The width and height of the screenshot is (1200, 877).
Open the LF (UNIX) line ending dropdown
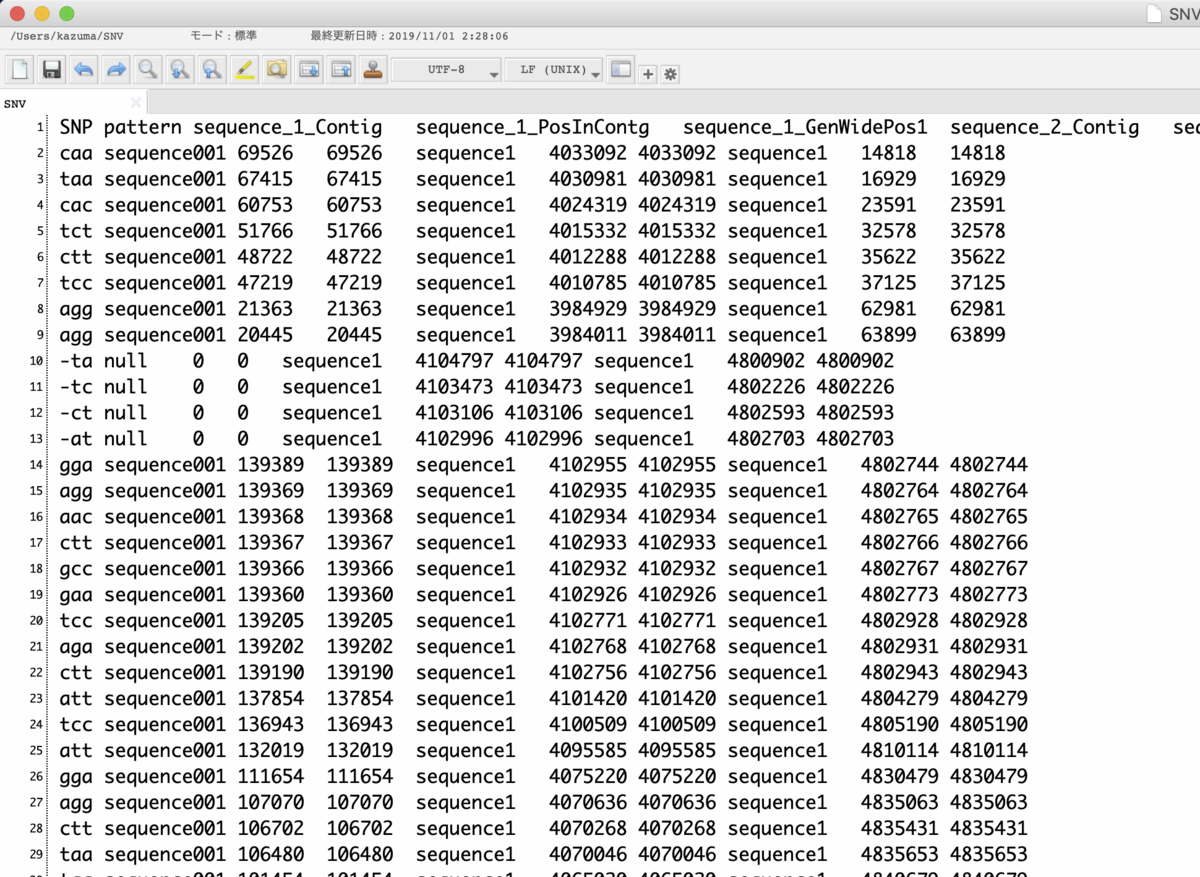[554, 71]
